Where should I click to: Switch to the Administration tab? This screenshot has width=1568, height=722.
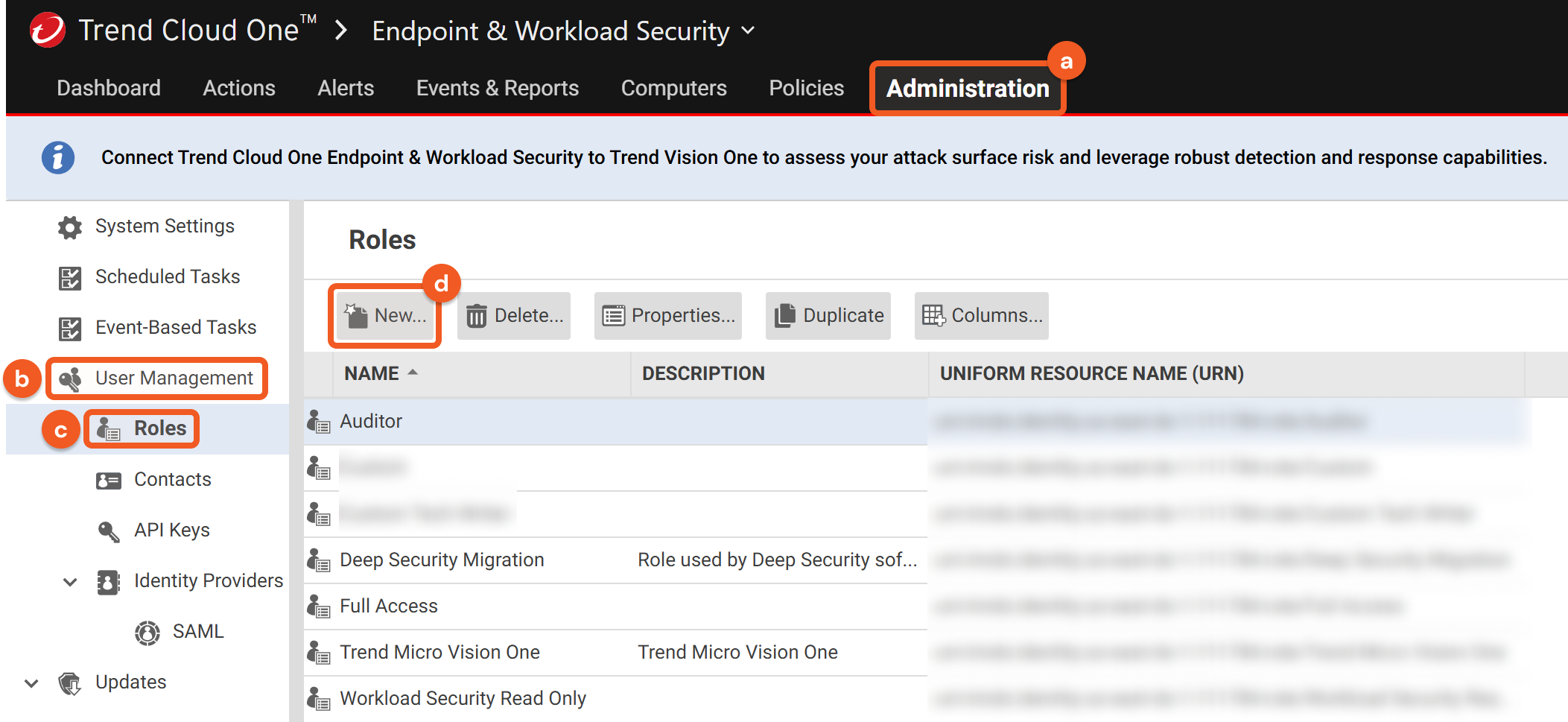click(967, 89)
